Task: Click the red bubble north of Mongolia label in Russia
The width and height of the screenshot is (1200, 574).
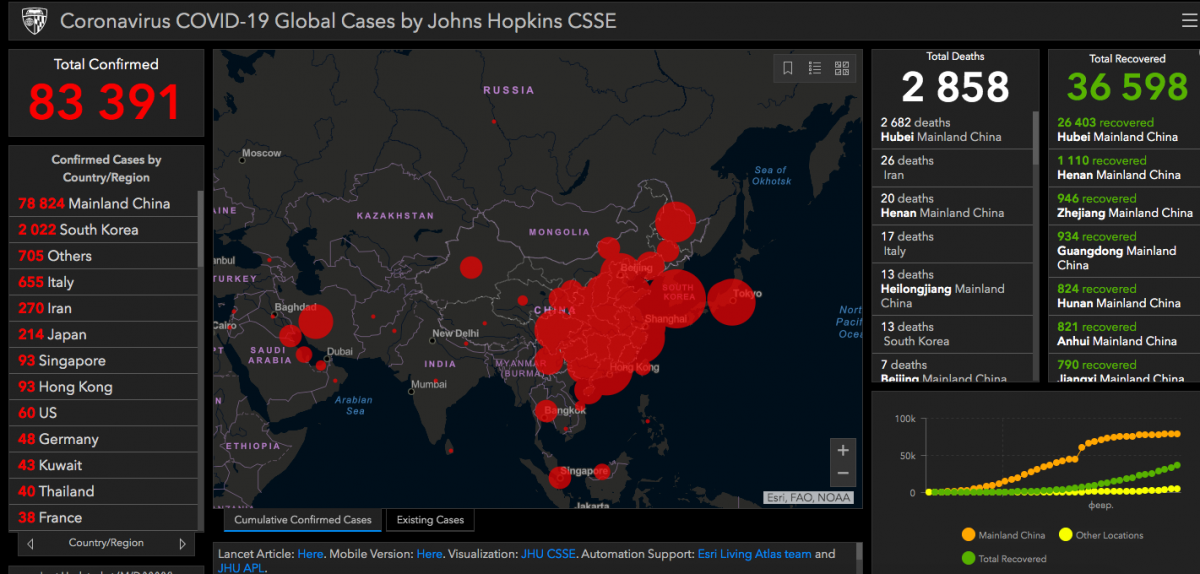Action: click(x=493, y=123)
